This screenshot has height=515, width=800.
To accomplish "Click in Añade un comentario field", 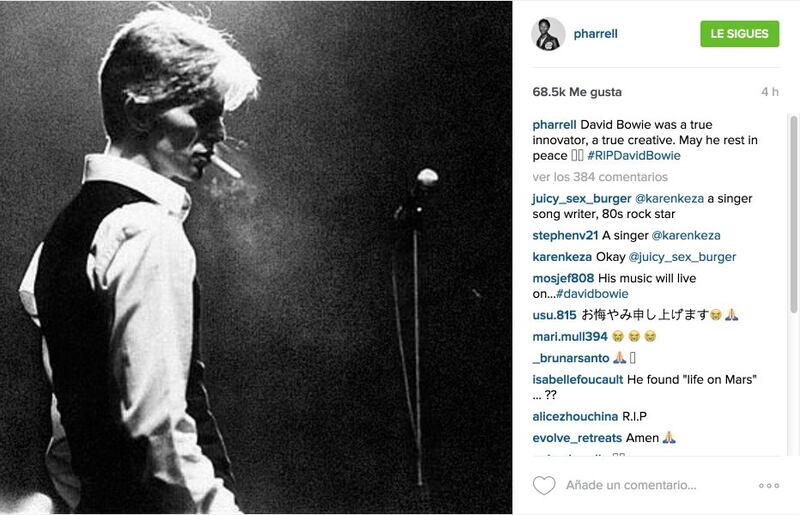I will pos(631,485).
